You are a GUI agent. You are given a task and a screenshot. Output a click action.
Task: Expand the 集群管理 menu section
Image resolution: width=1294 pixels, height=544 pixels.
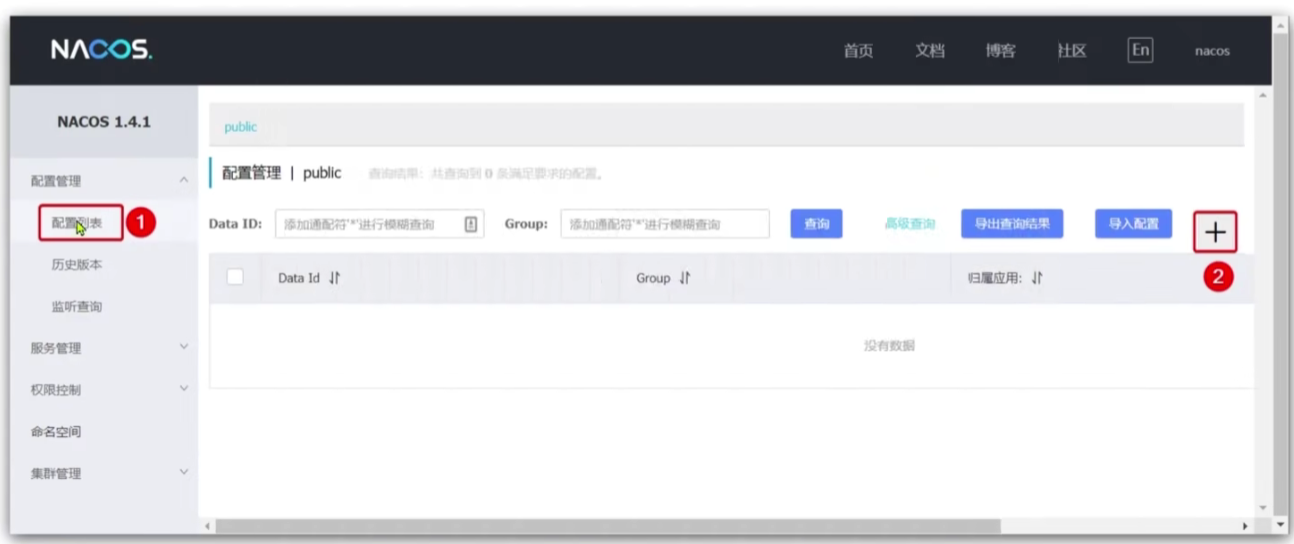[x=183, y=472]
